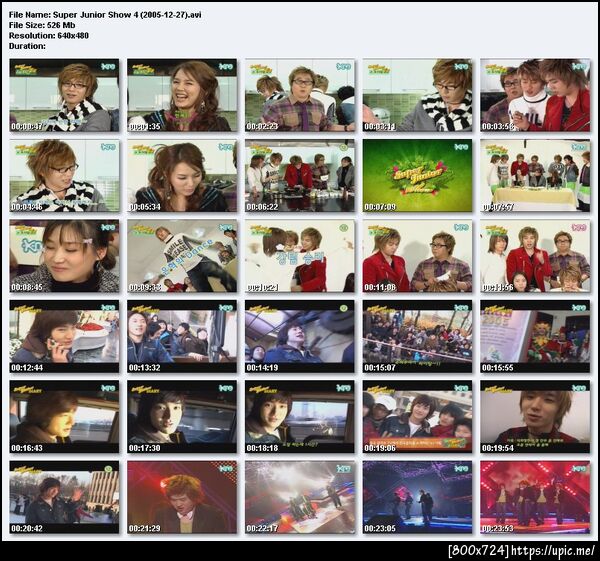Select the thumbnail stamped 00:11:08
The image size is (600, 561).
coord(417,256)
